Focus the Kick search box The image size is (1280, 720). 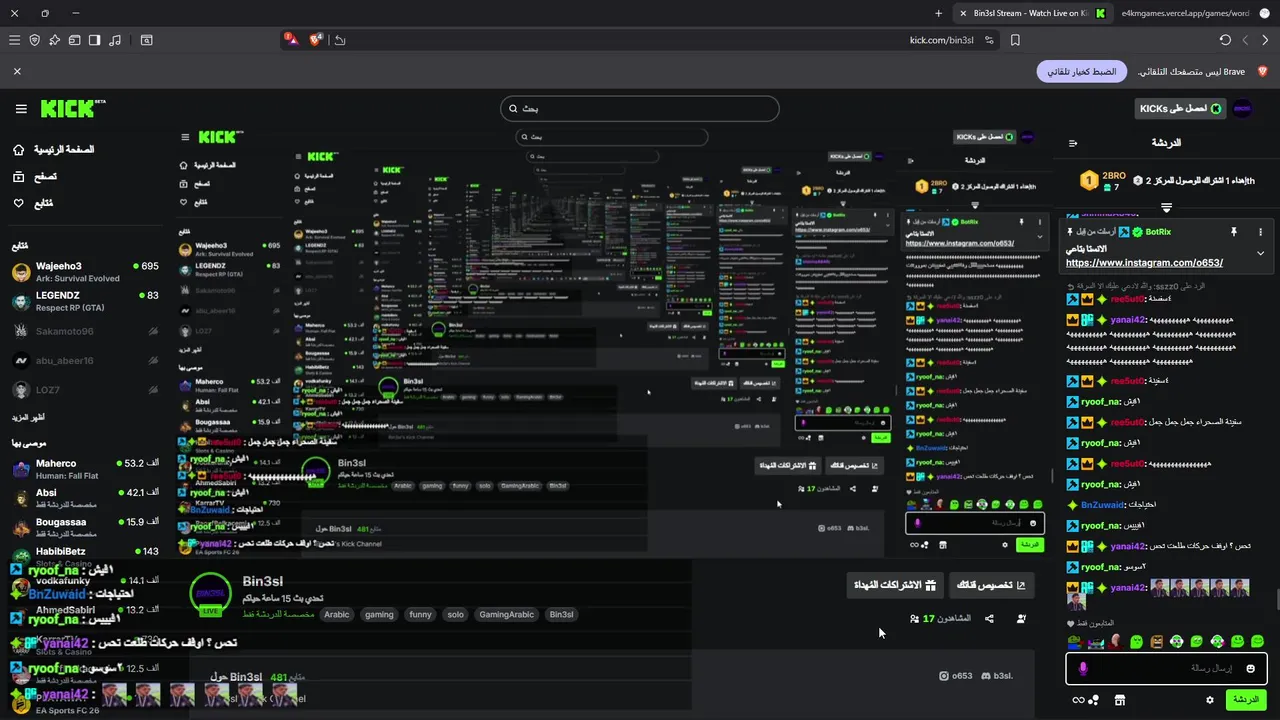640,108
